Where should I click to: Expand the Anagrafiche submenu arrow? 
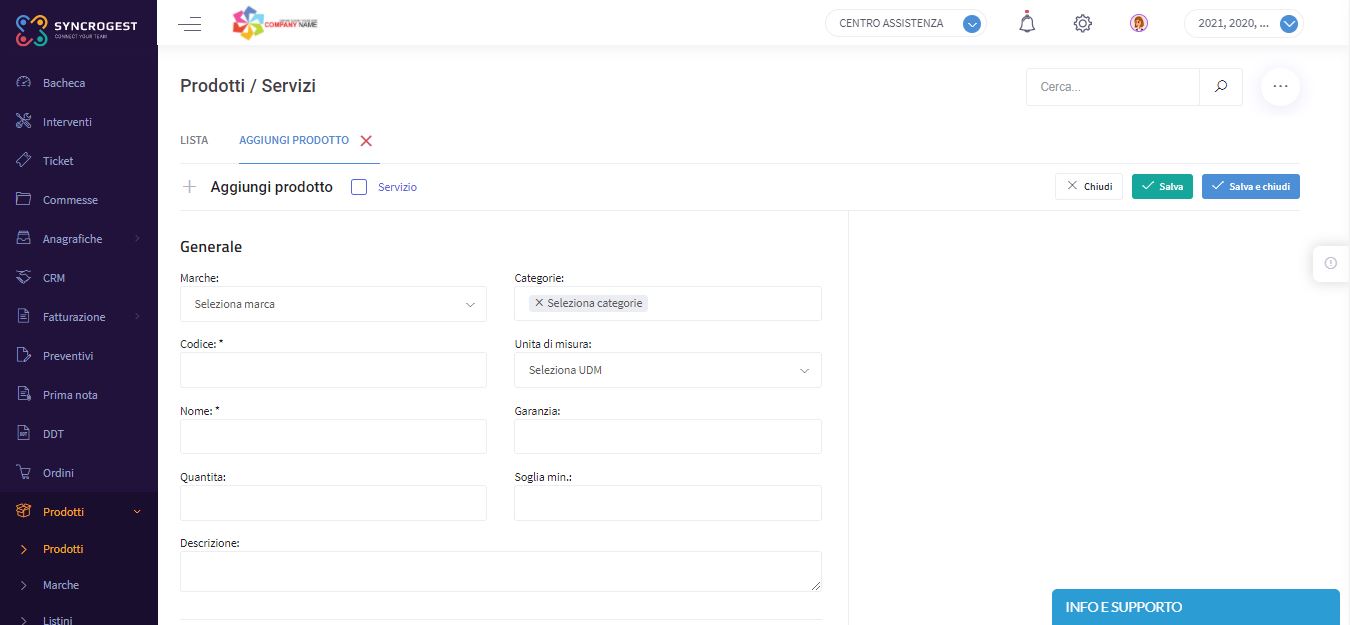(x=137, y=239)
